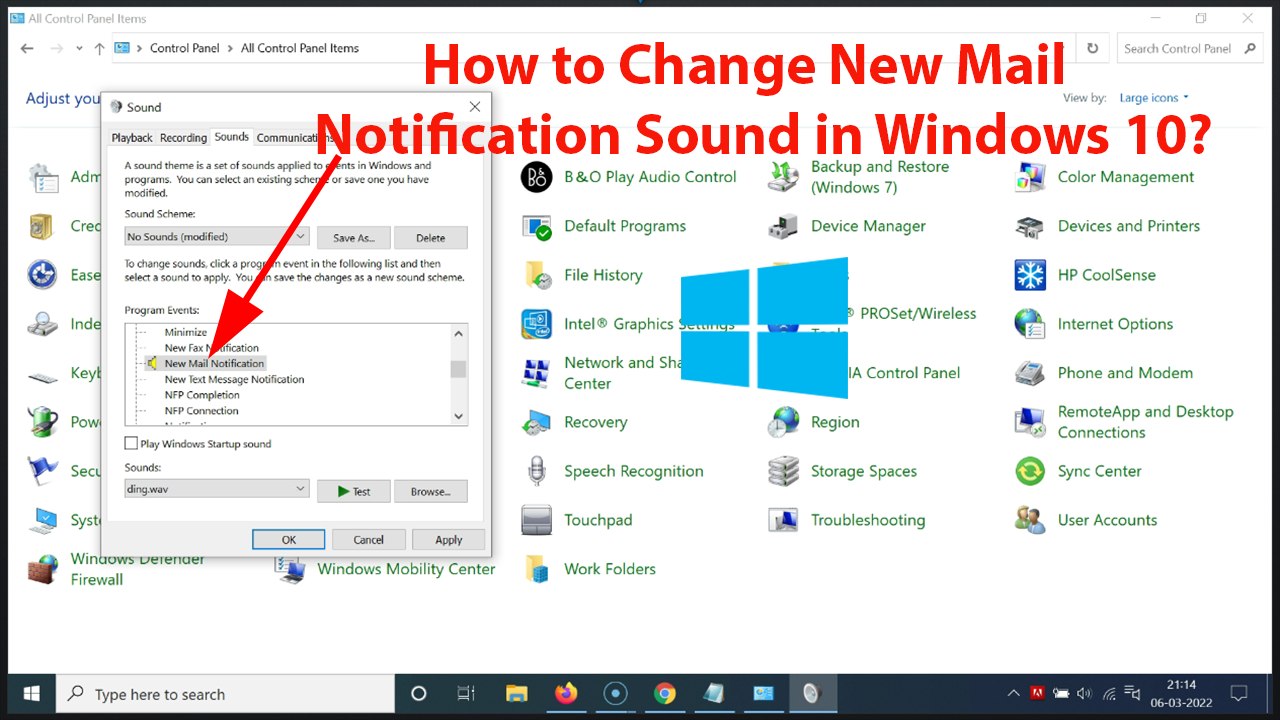Screen dimensions: 1280x720
Task: Go up one level arrow
Action: click(99, 48)
